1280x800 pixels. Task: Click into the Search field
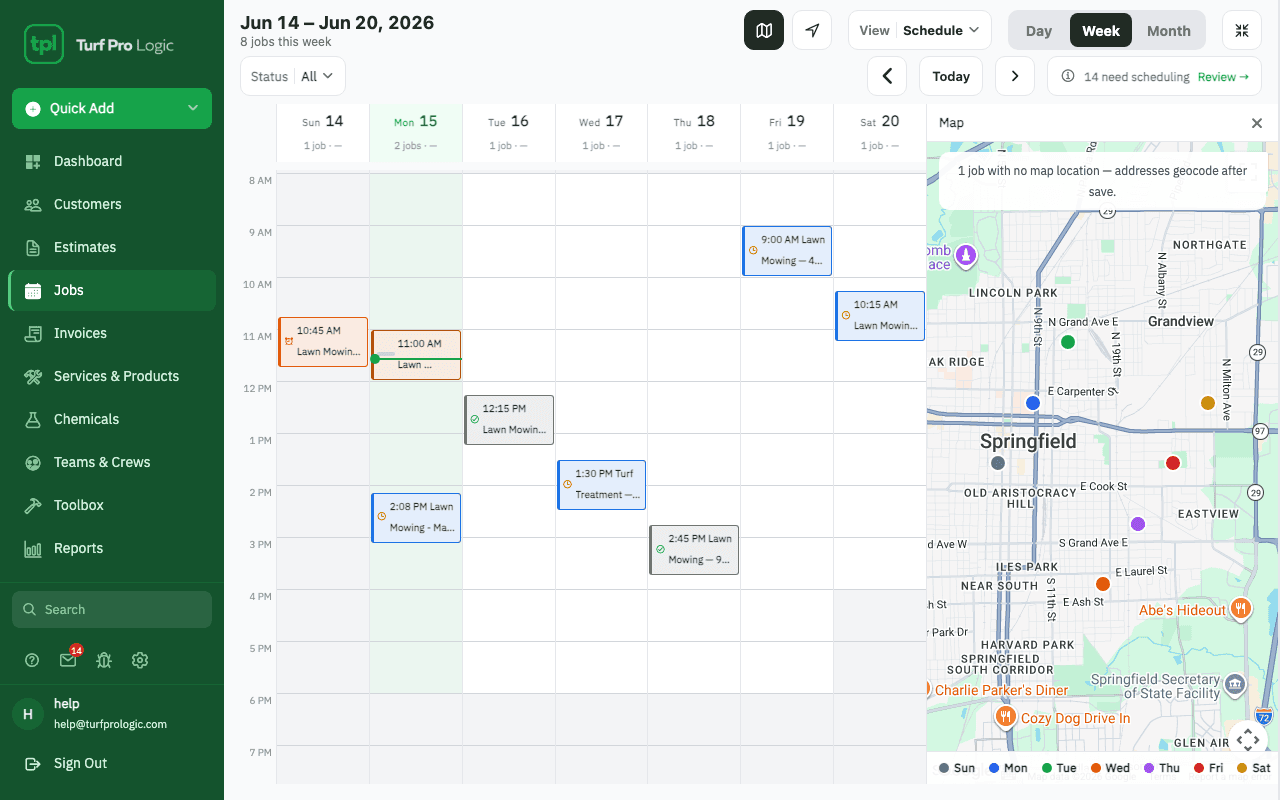[x=112, y=609]
